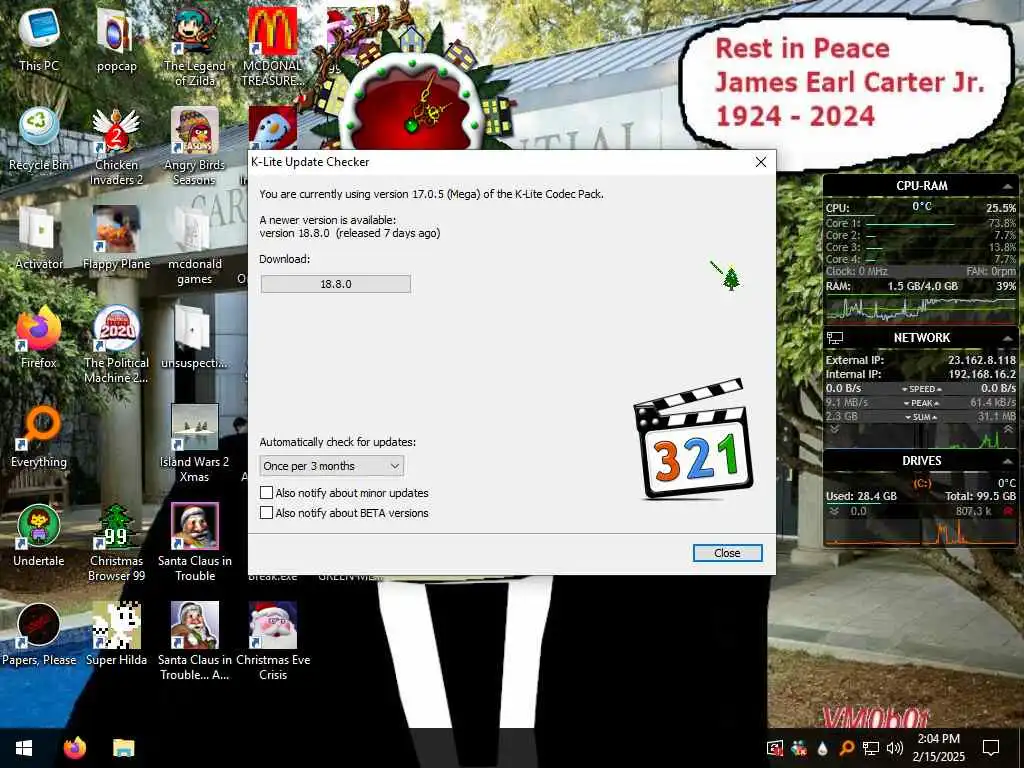Screen dimensions: 1024x768
Task: Select the popcap desktop icon
Action: (116, 40)
